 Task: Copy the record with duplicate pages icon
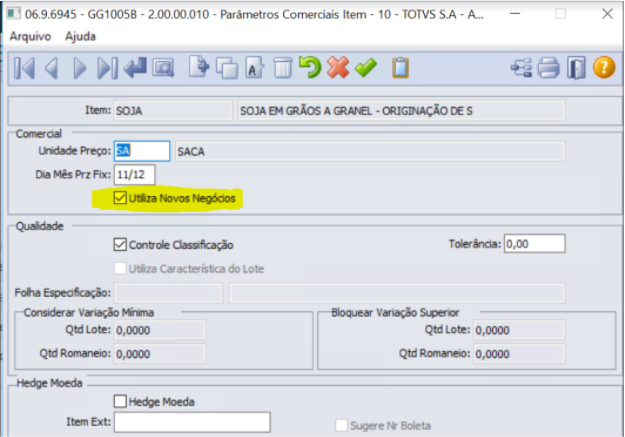pos(227,68)
